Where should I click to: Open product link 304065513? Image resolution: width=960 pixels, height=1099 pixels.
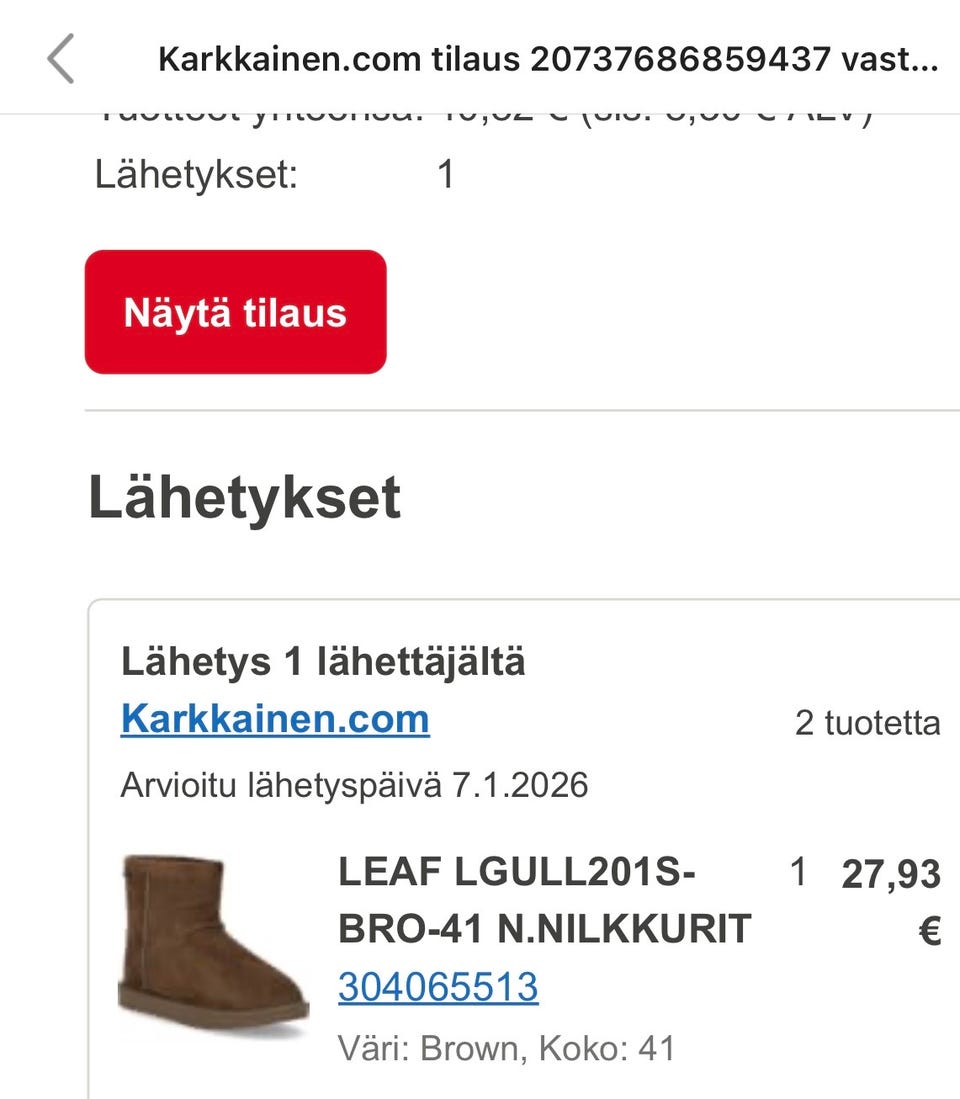pyautogui.click(x=438, y=986)
